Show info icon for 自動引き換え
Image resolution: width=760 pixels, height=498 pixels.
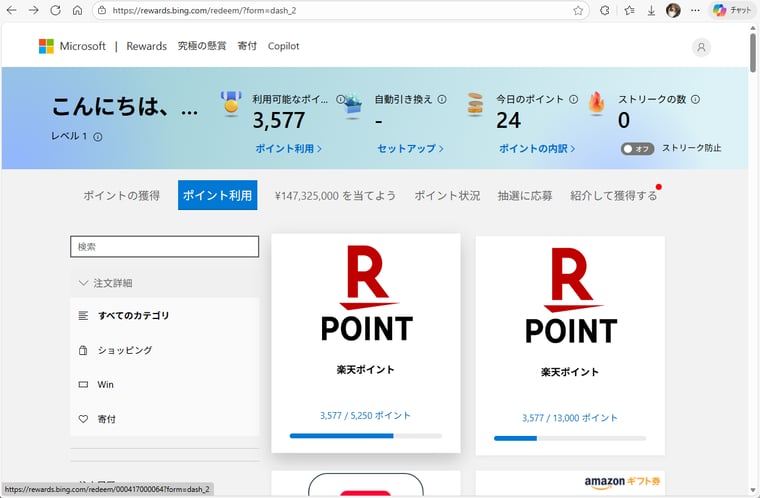[442, 99]
